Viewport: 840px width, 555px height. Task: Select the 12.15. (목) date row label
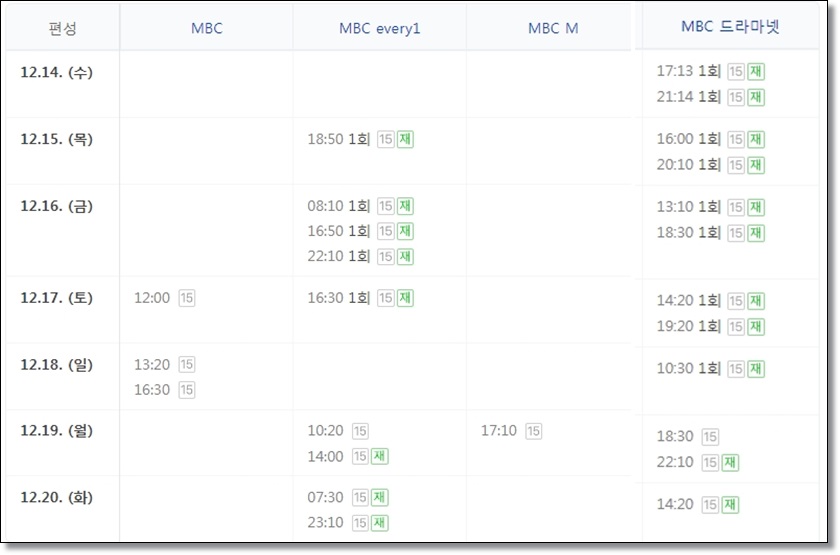[x=56, y=139]
